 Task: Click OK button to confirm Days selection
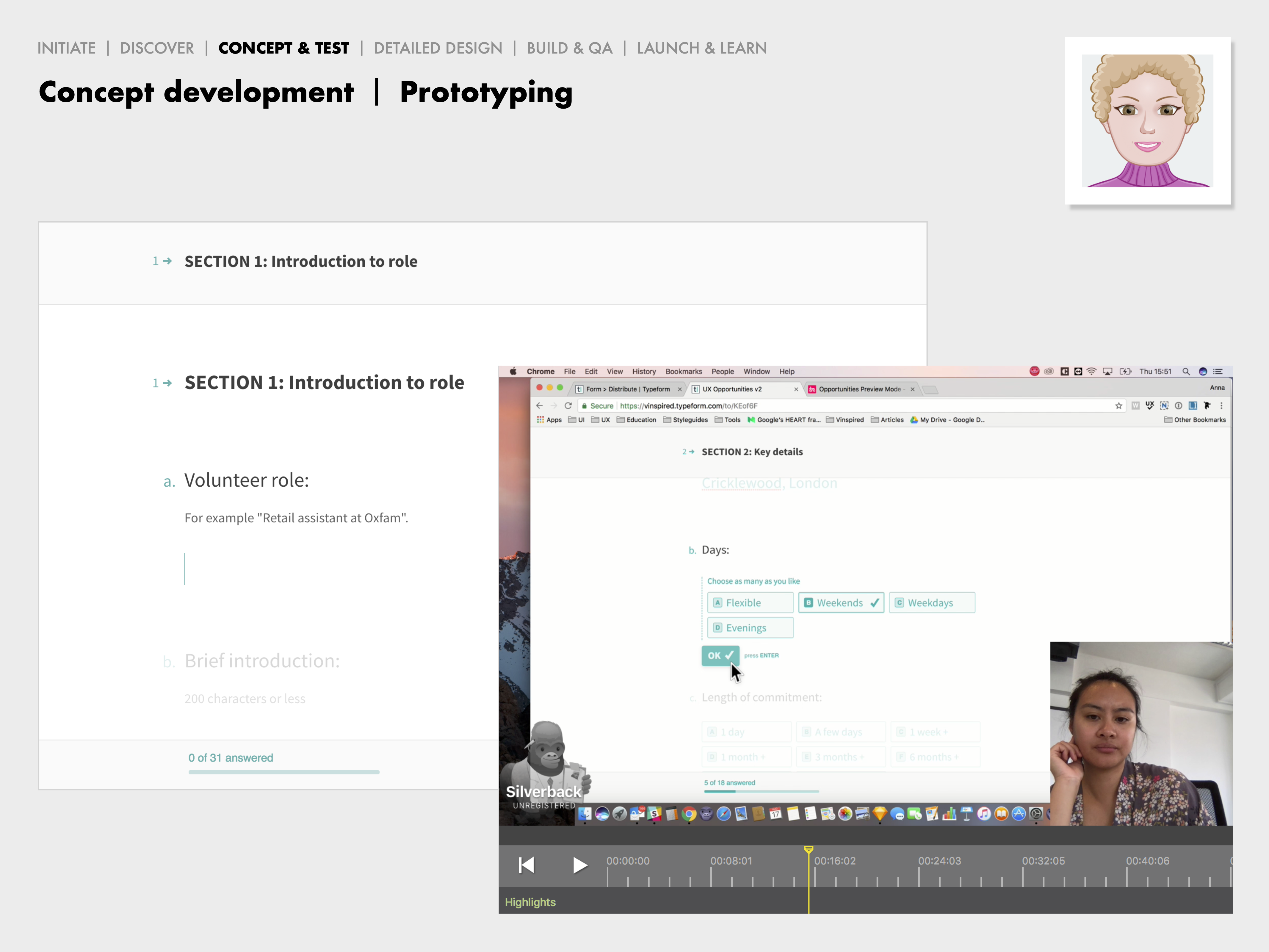[720, 655]
